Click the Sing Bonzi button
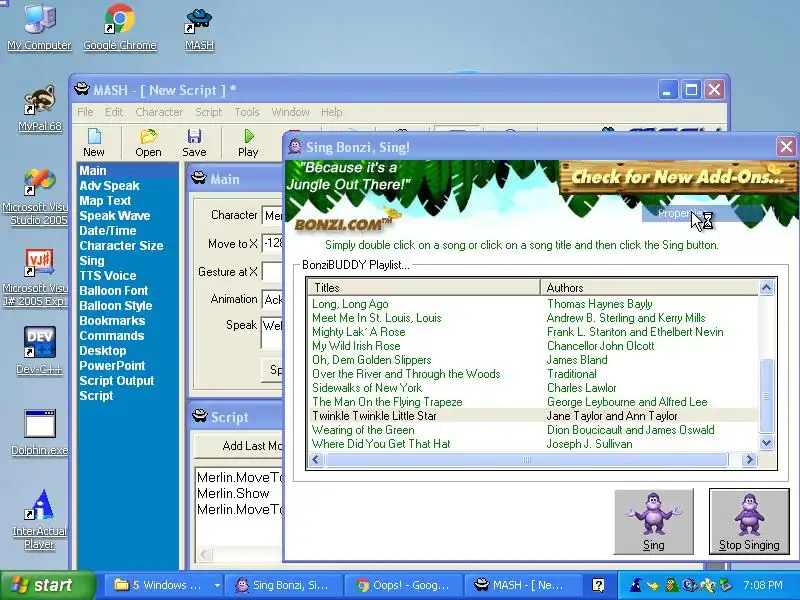The width and height of the screenshot is (800, 600). 654,521
